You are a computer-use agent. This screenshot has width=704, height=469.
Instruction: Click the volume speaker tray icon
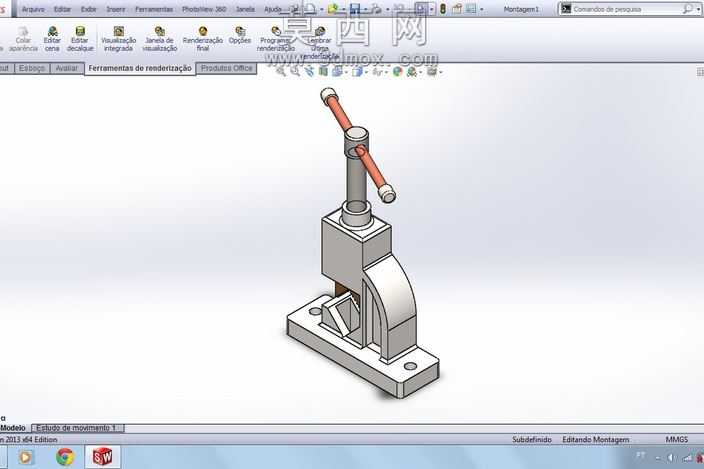pyautogui.click(x=671, y=457)
